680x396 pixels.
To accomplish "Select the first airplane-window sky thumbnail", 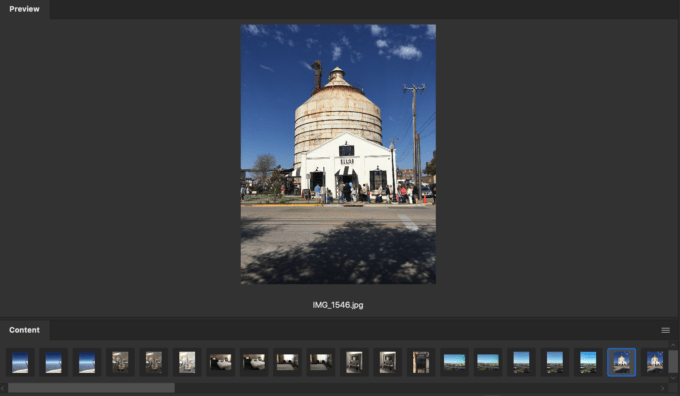I will pos(20,362).
